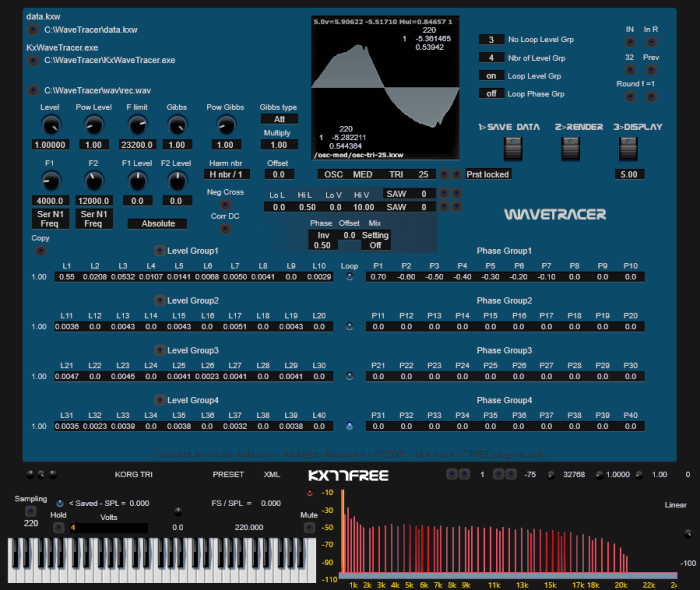The image size is (700, 590).
Task: Click the KxWaveTracer.exe path button
Action: (x=33, y=60)
